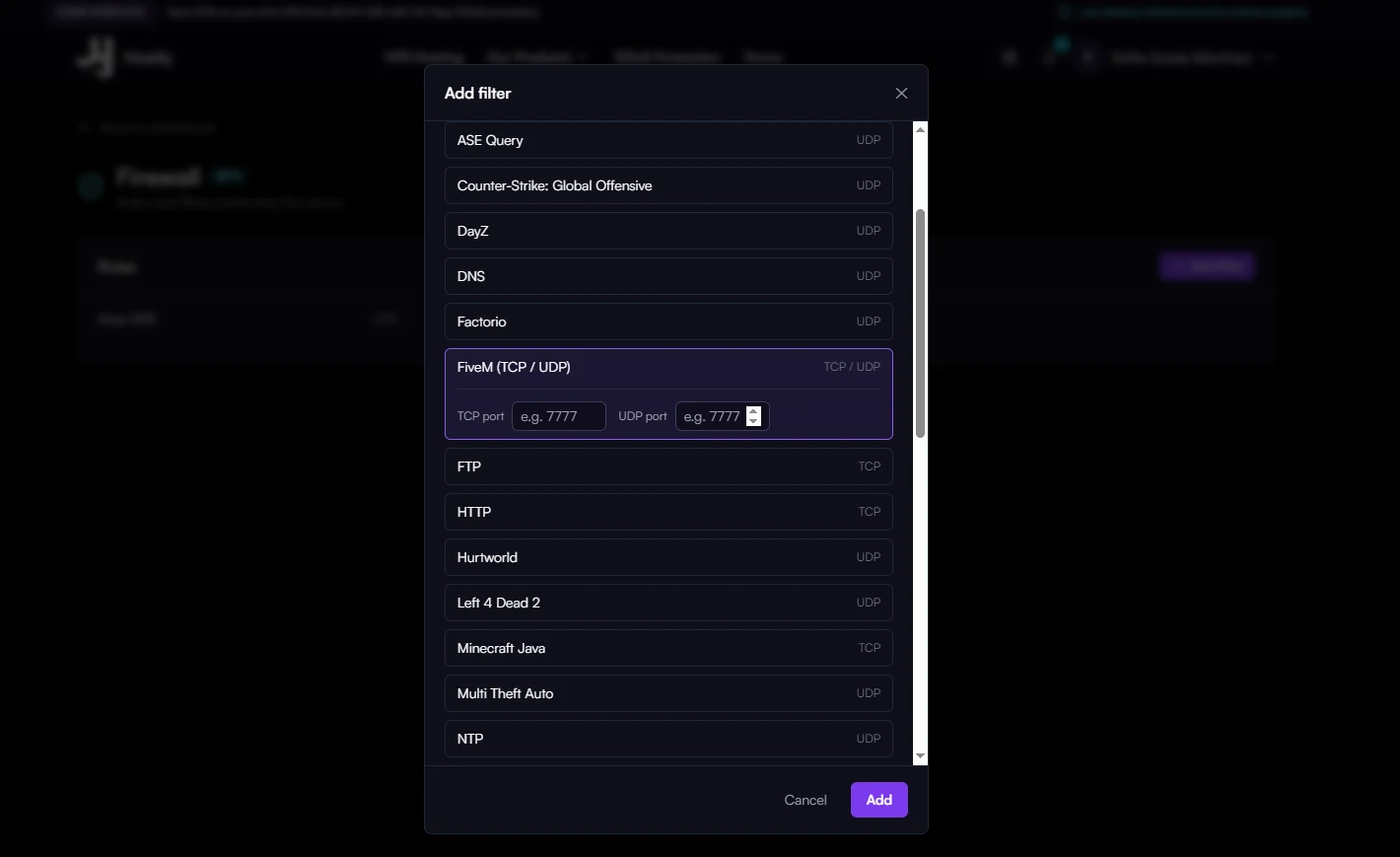Collapse the FiveM (TCP / UDP) filter
1400x857 pixels.
pyautogui.click(x=668, y=367)
